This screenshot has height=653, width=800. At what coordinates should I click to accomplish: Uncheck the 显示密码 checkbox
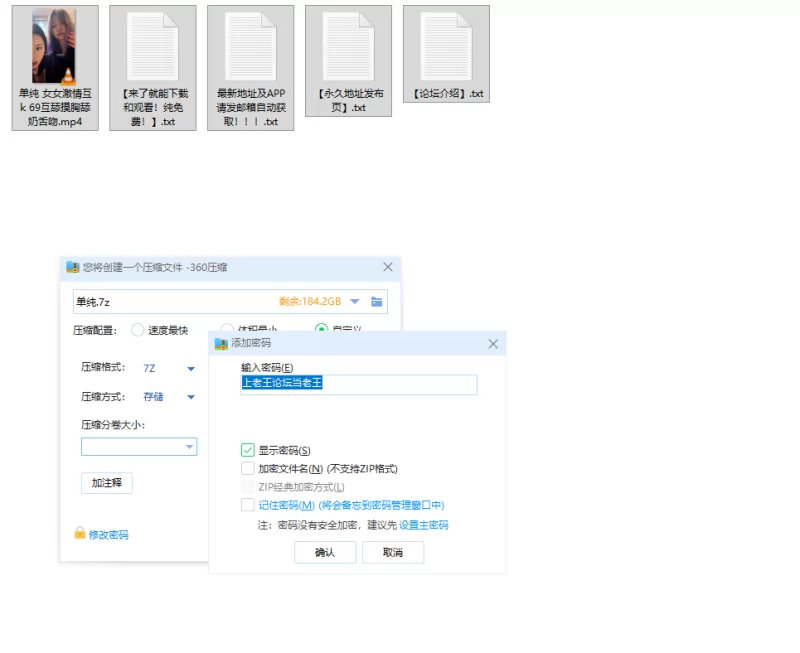pyautogui.click(x=248, y=451)
